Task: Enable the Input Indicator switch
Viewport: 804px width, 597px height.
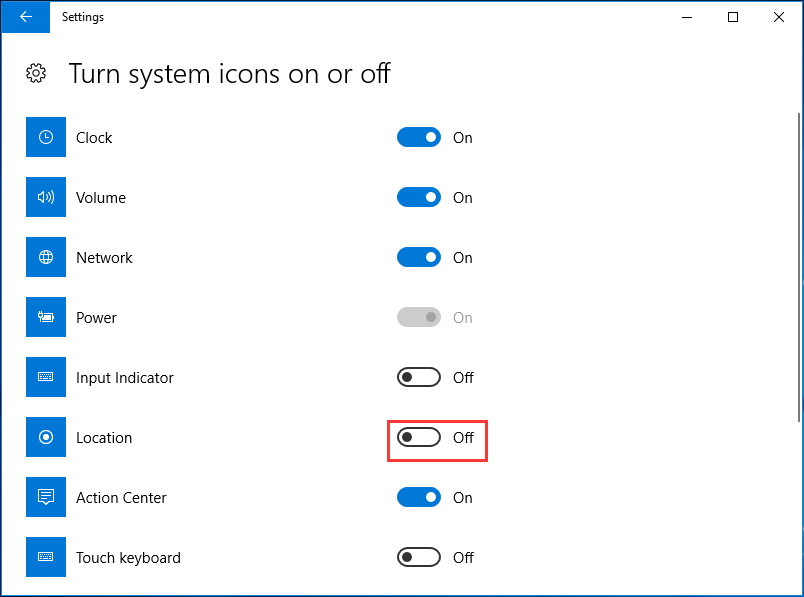Action: coord(419,377)
